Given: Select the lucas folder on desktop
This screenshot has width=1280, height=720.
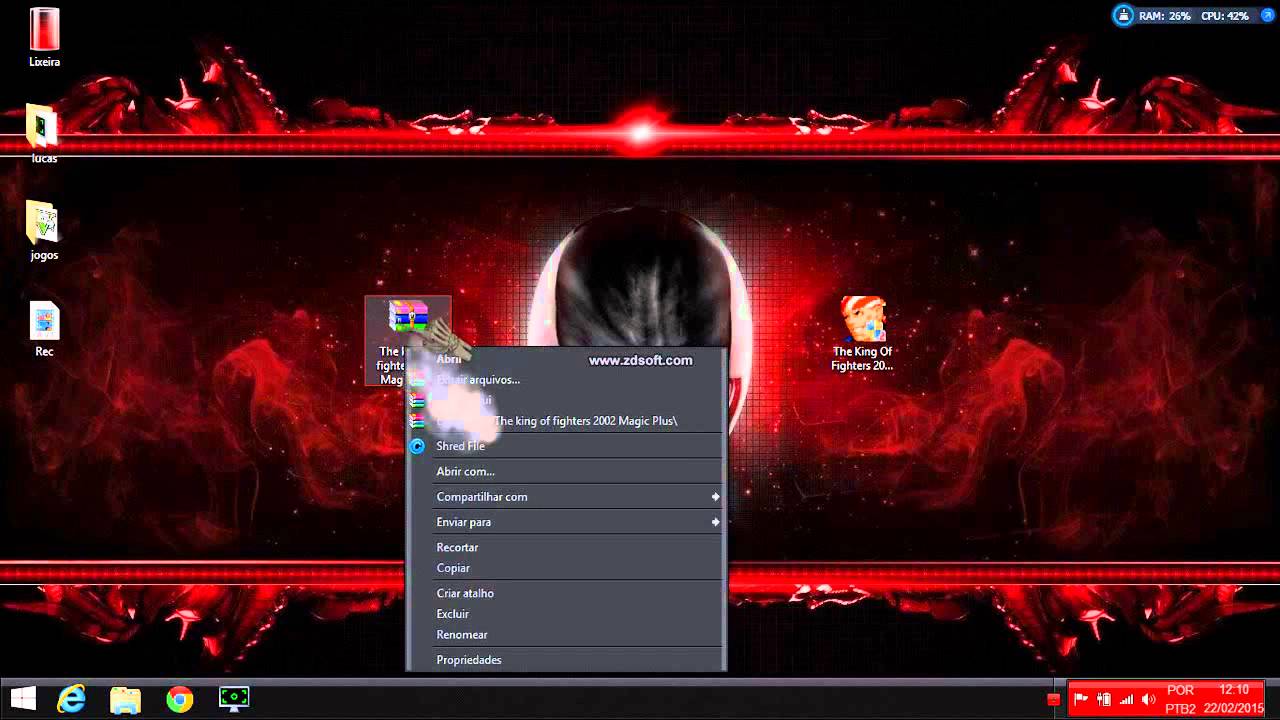Looking at the screenshot, I should tap(44, 134).
